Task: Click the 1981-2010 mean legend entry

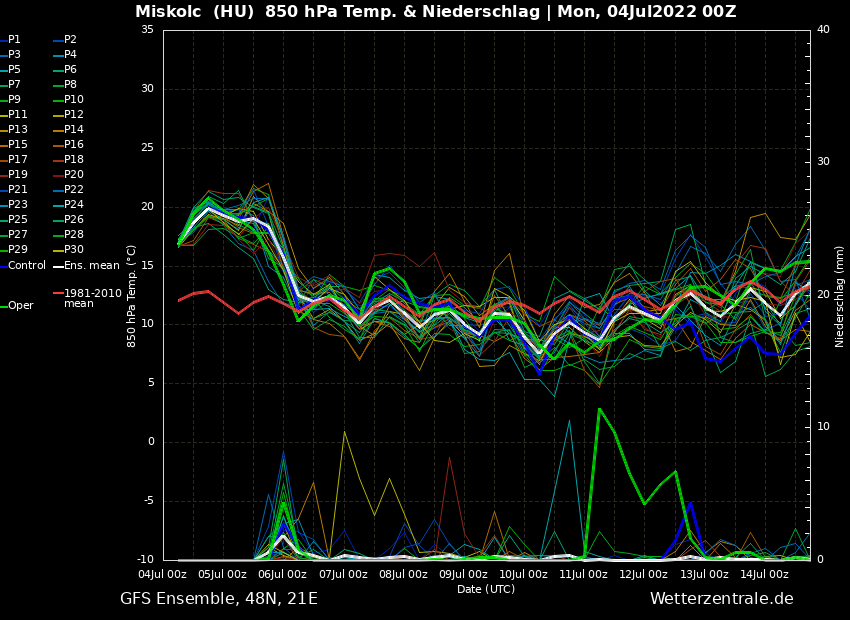Action: (92, 298)
